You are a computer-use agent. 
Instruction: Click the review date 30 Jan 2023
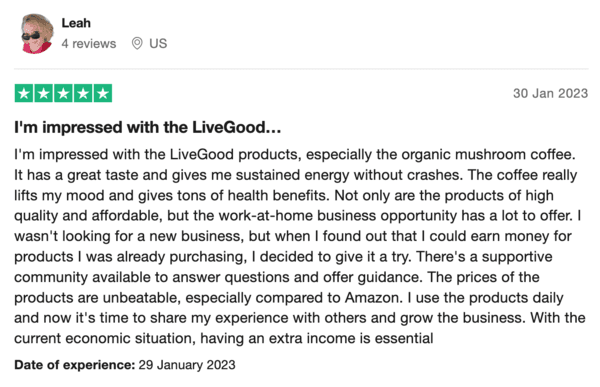(550, 93)
